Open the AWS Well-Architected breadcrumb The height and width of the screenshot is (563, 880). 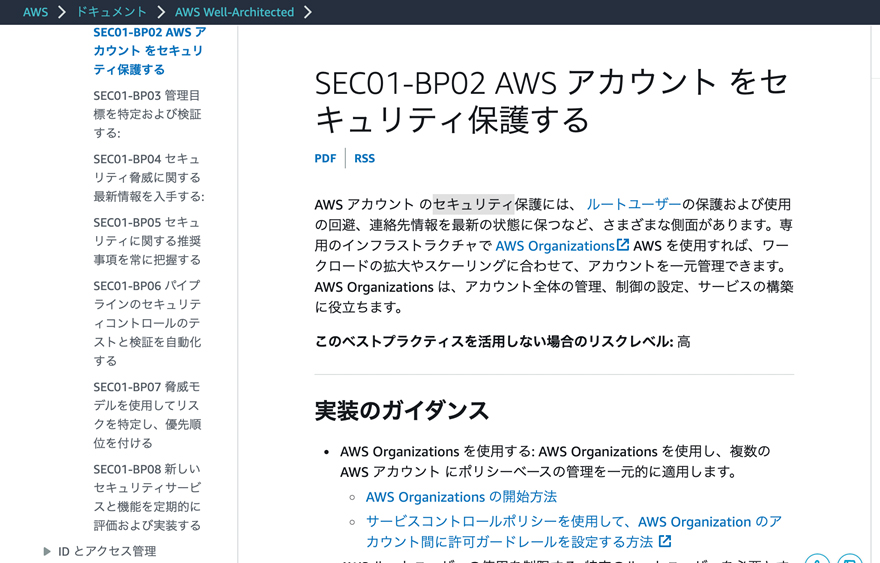234,12
